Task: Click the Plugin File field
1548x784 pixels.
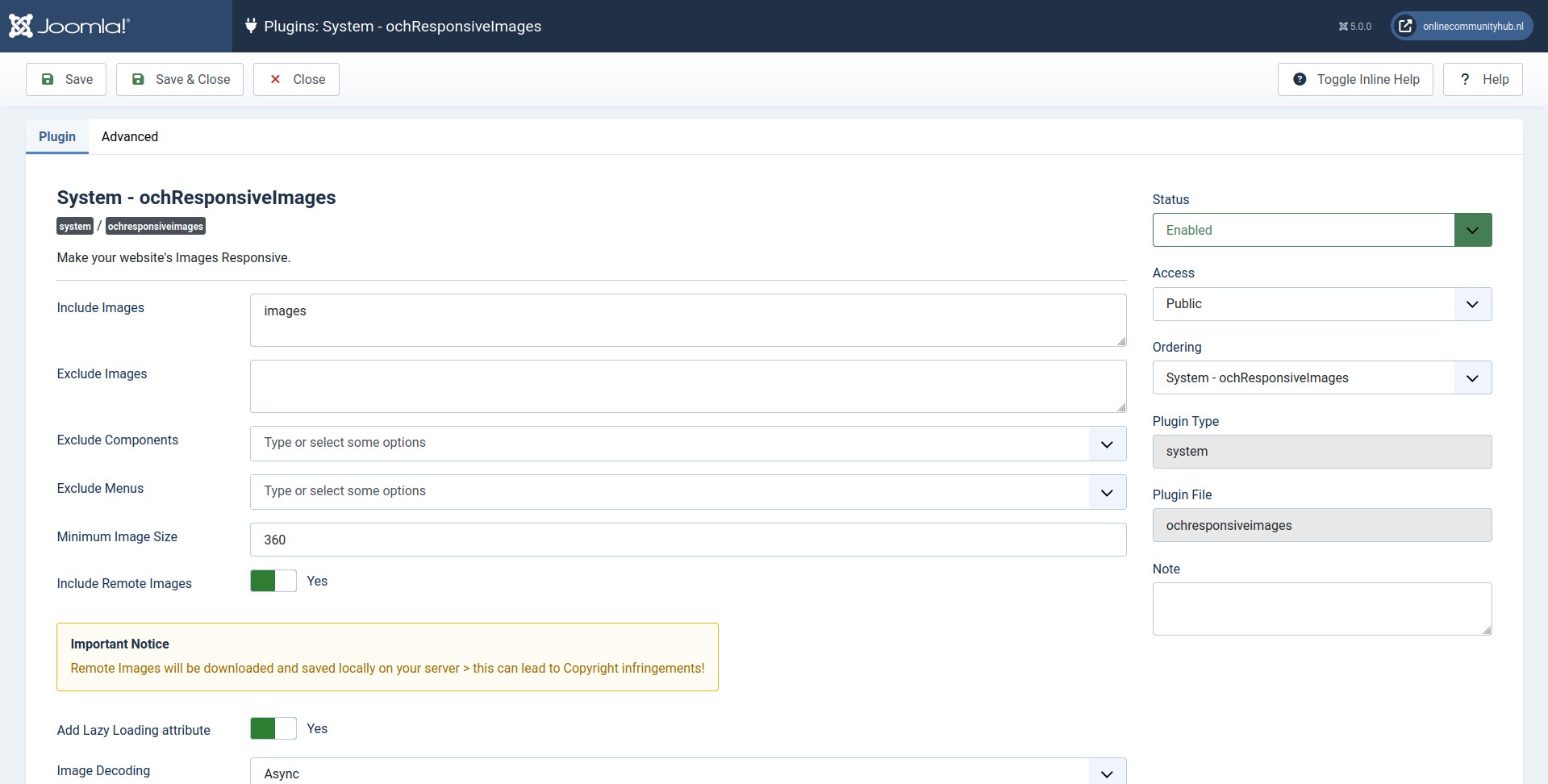Action: [1322, 525]
